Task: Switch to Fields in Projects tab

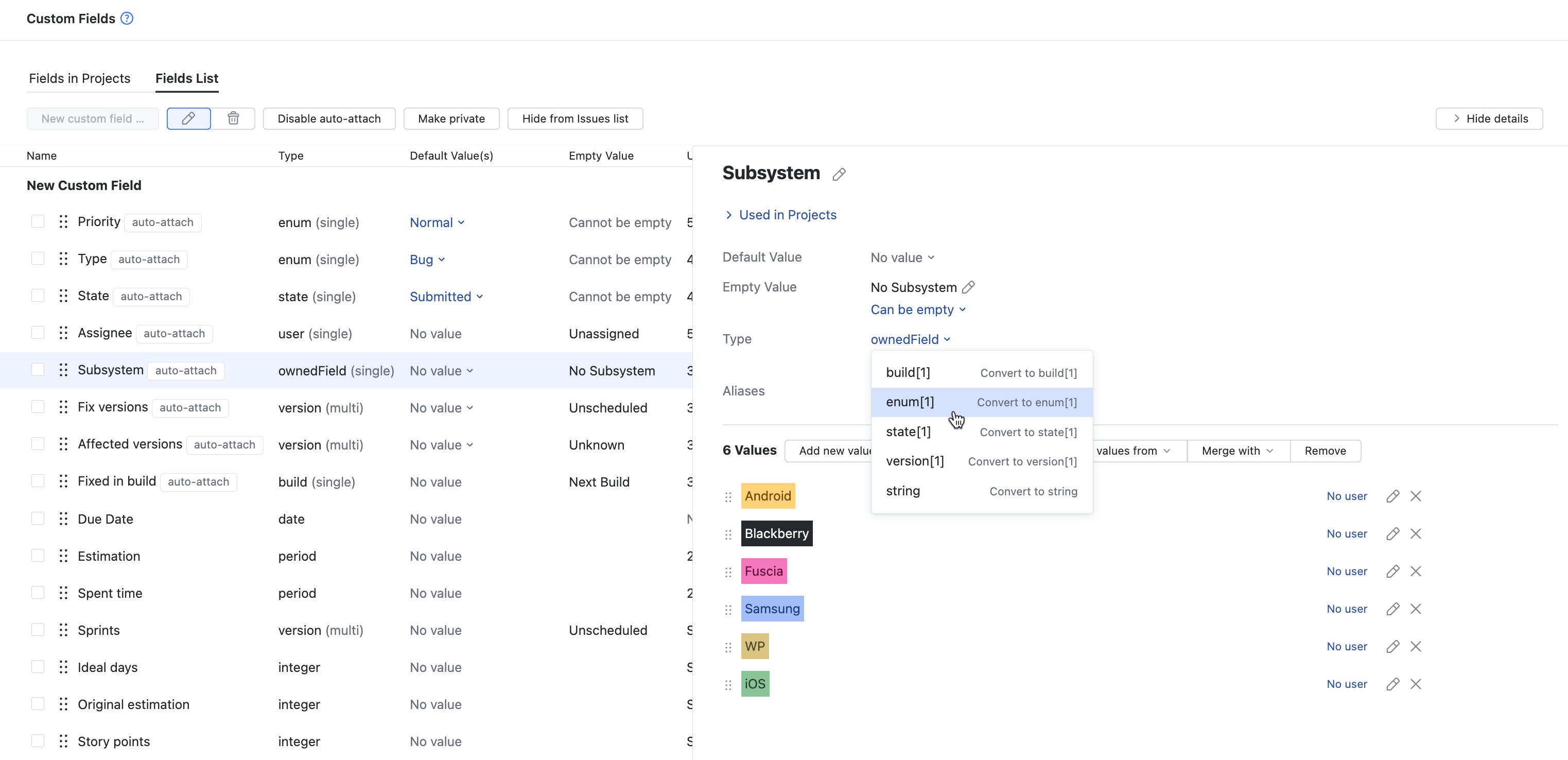Action: pos(80,78)
